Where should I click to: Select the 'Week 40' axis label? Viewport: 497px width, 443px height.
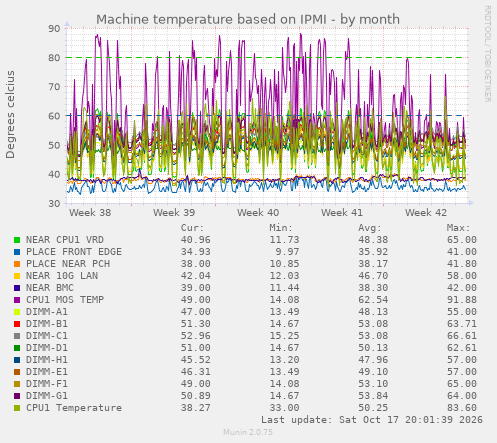point(258,213)
